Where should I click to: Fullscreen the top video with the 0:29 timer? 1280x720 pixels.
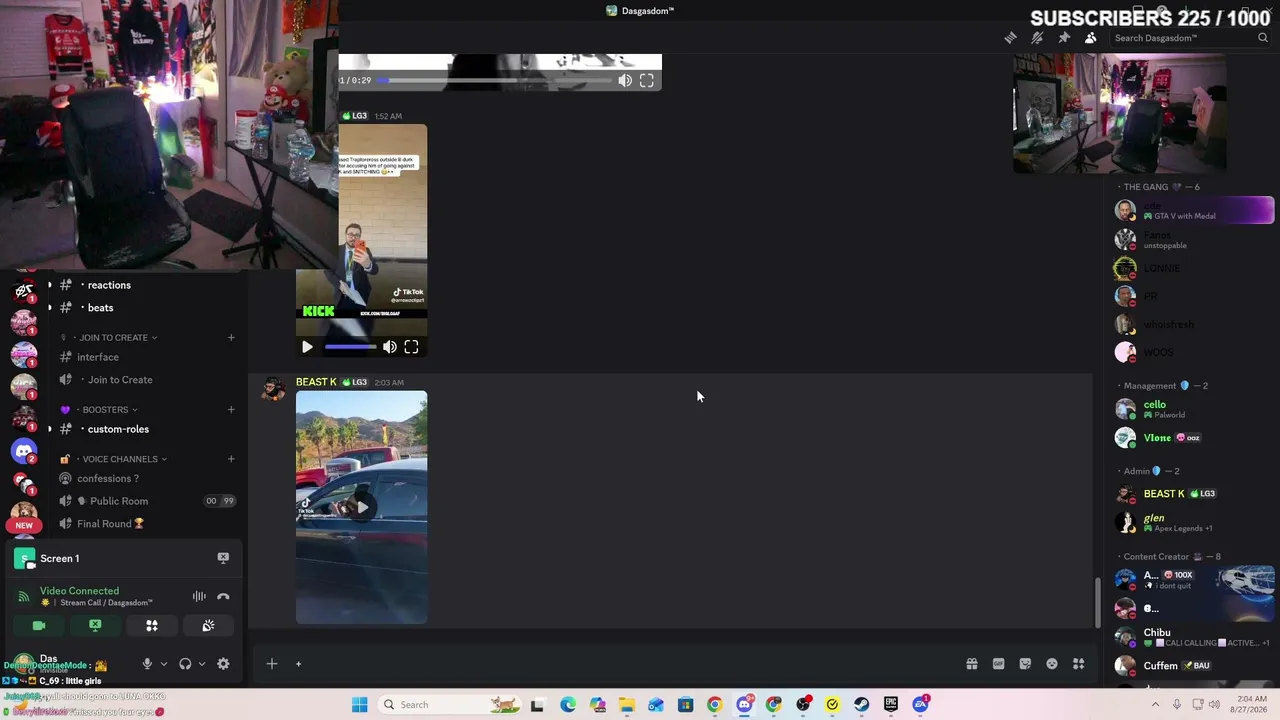(x=647, y=80)
